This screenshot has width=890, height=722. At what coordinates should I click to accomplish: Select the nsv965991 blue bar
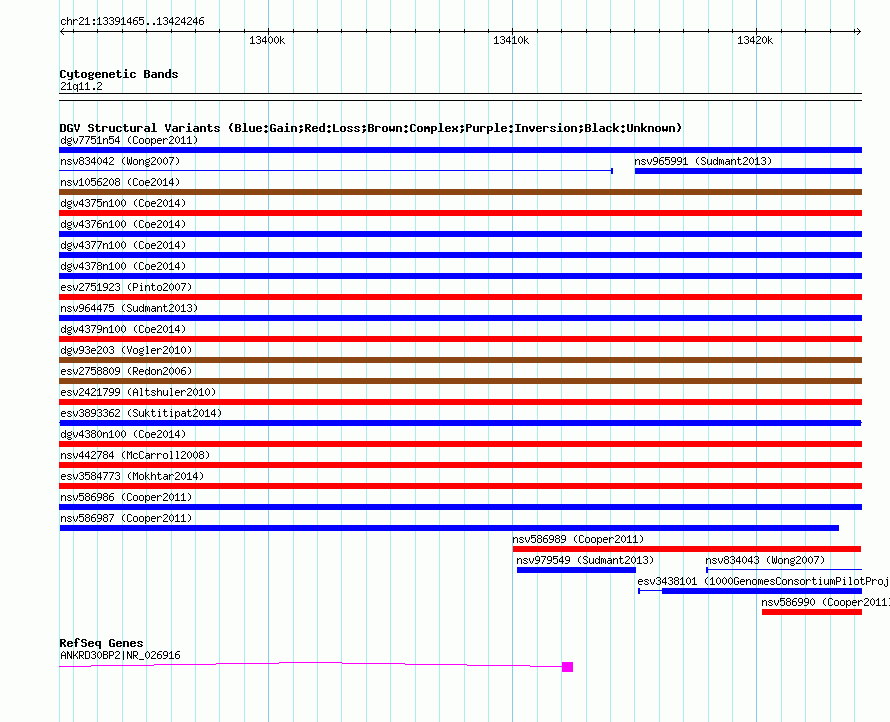[x=748, y=171]
